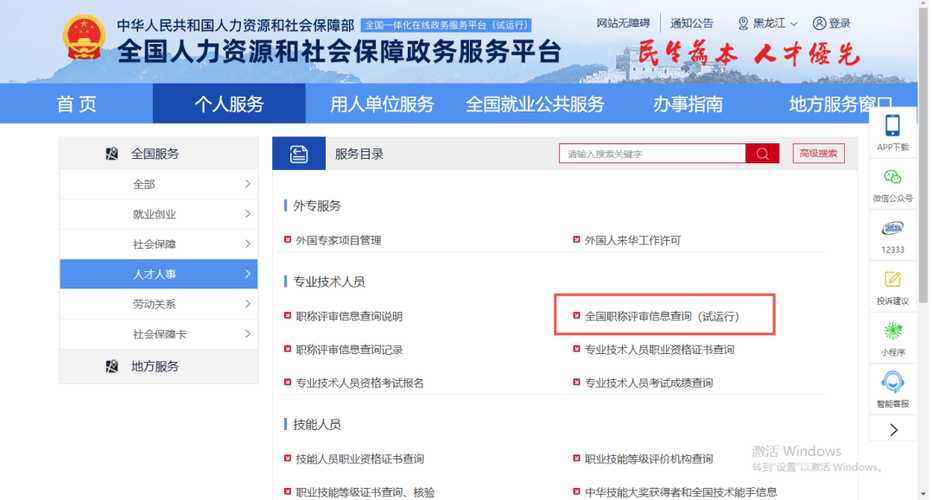Select 全国服务 sidebar header

[x=159, y=154]
